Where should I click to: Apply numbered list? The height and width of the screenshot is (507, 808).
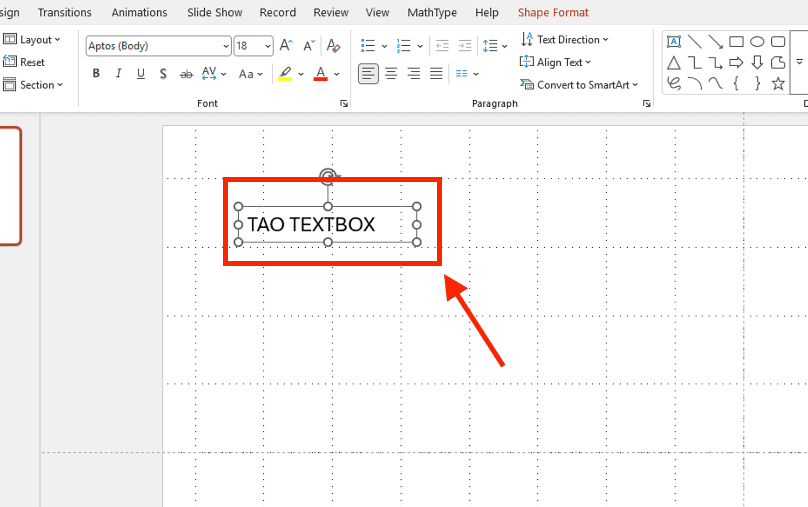(x=403, y=45)
